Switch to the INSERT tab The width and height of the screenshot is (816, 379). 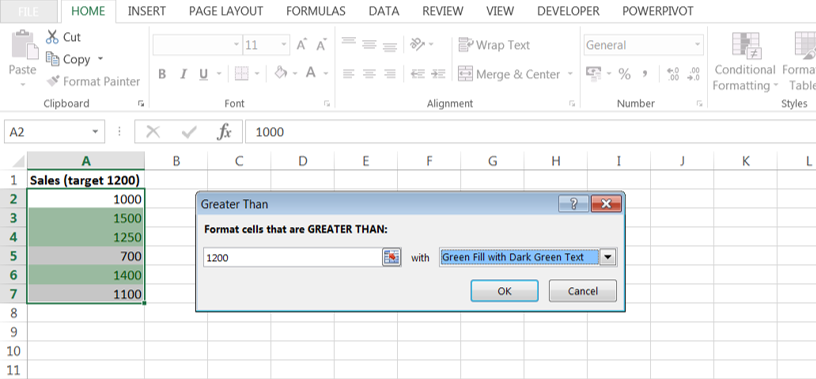(147, 11)
